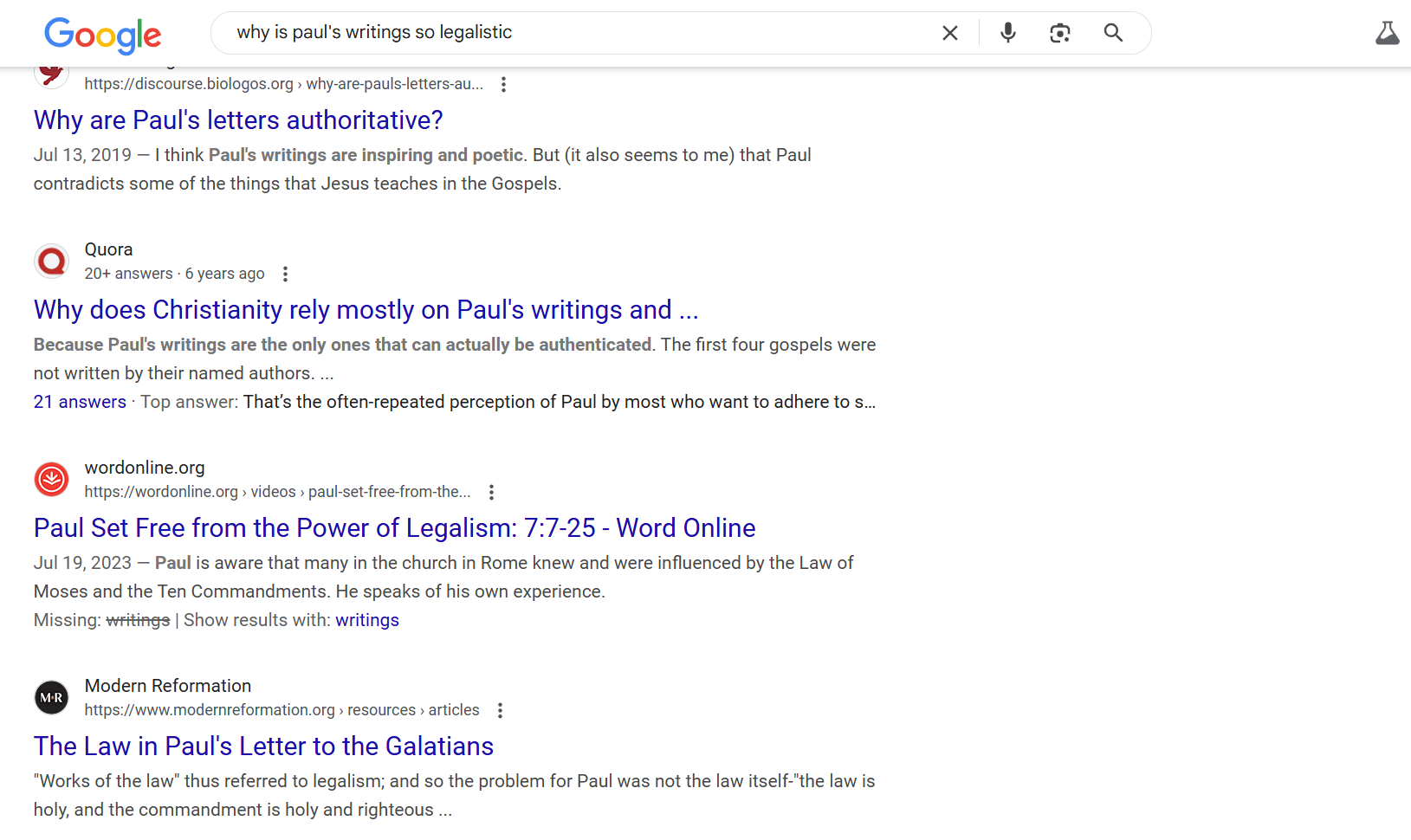Click the Quora site favicon

click(52, 261)
